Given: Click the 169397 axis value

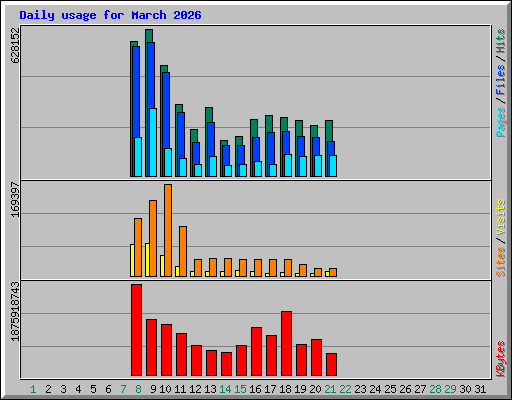Looking at the screenshot, I should pyautogui.click(x=15, y=199).
